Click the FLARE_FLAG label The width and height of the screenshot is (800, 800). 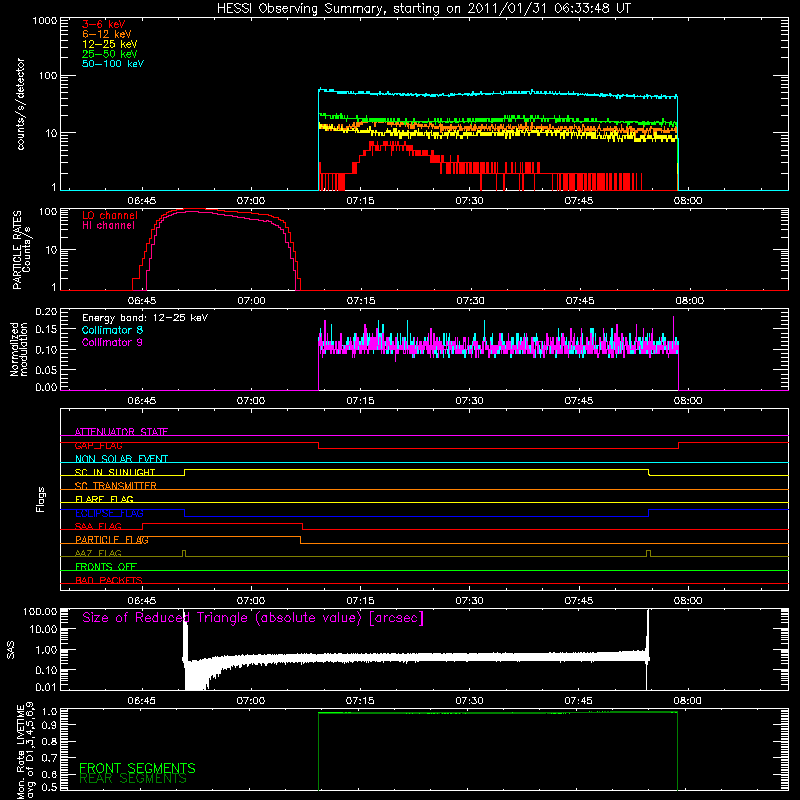(104, 499)
